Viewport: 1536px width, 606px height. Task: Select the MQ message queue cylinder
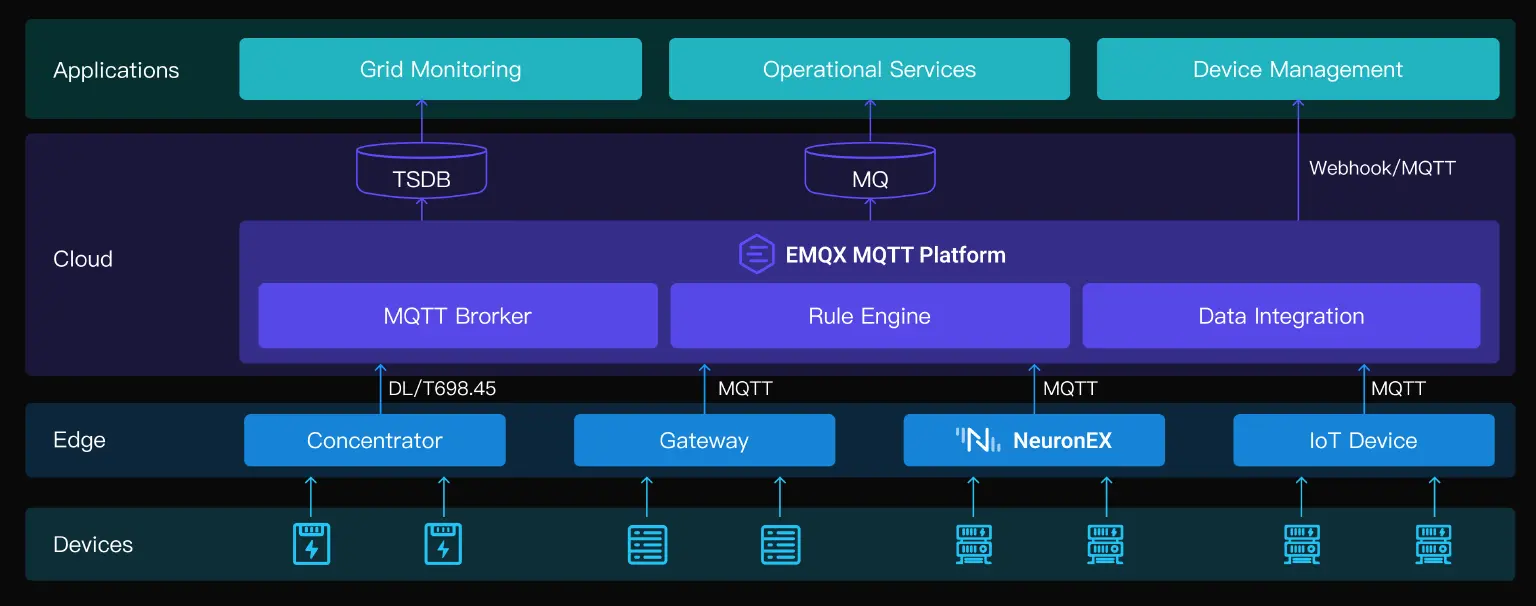point(870,170)
